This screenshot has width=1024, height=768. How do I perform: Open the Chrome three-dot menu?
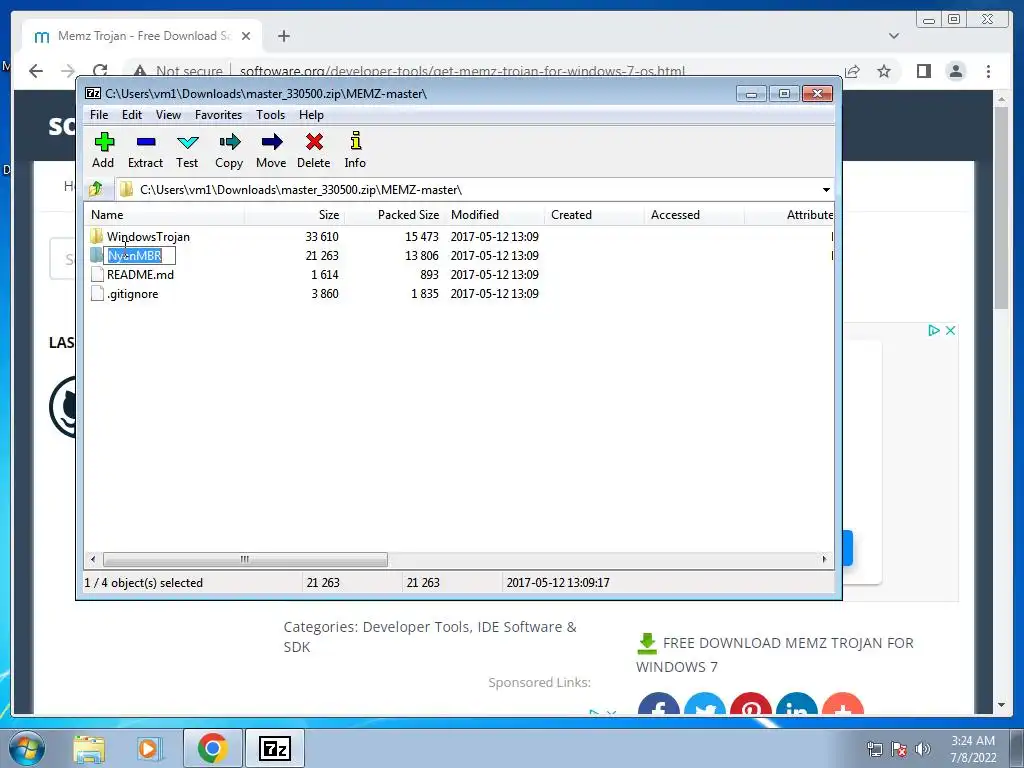click(x=988, y=71)
